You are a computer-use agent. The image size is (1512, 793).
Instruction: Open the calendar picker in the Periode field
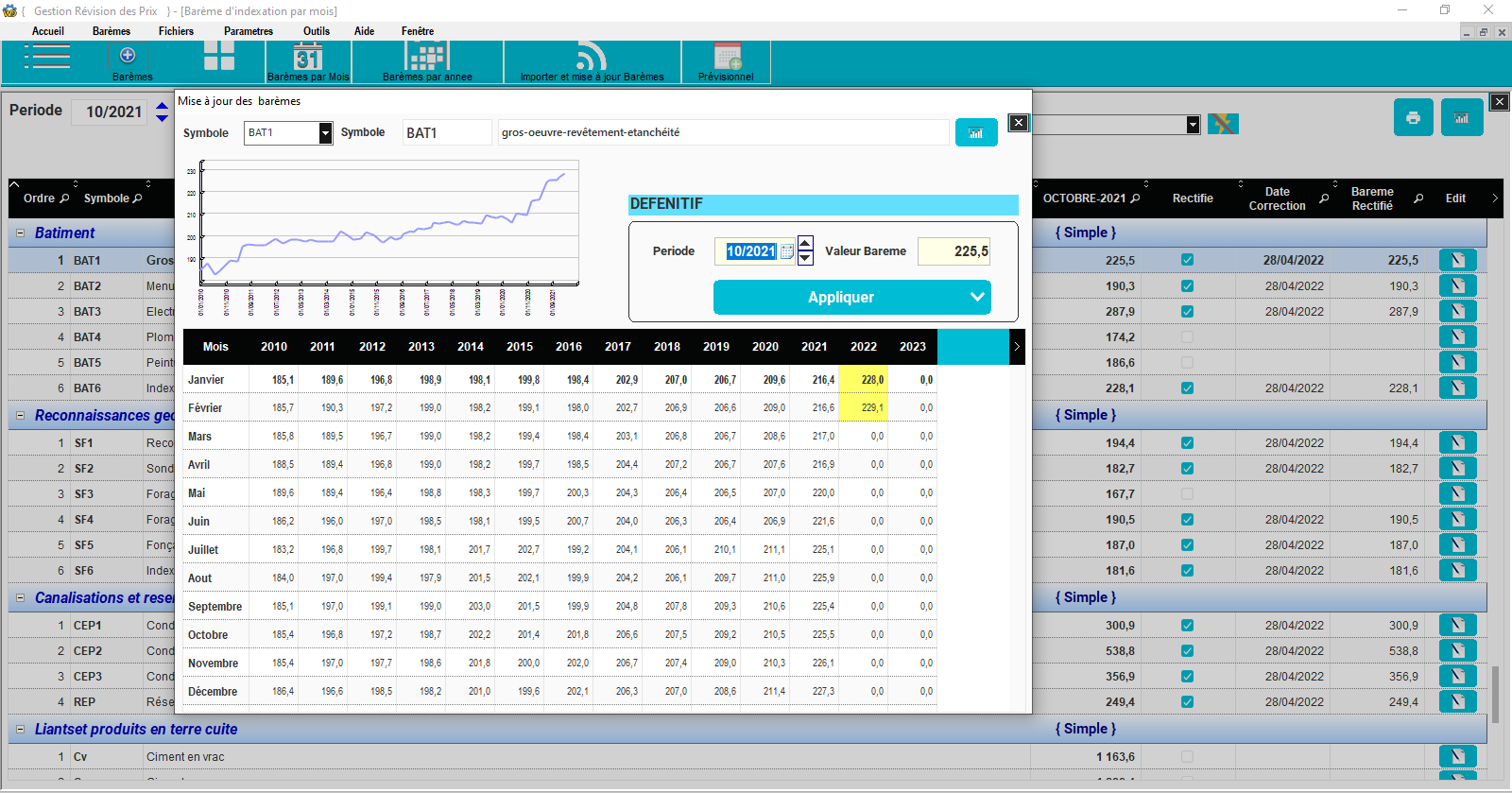(x=787, y=251)
